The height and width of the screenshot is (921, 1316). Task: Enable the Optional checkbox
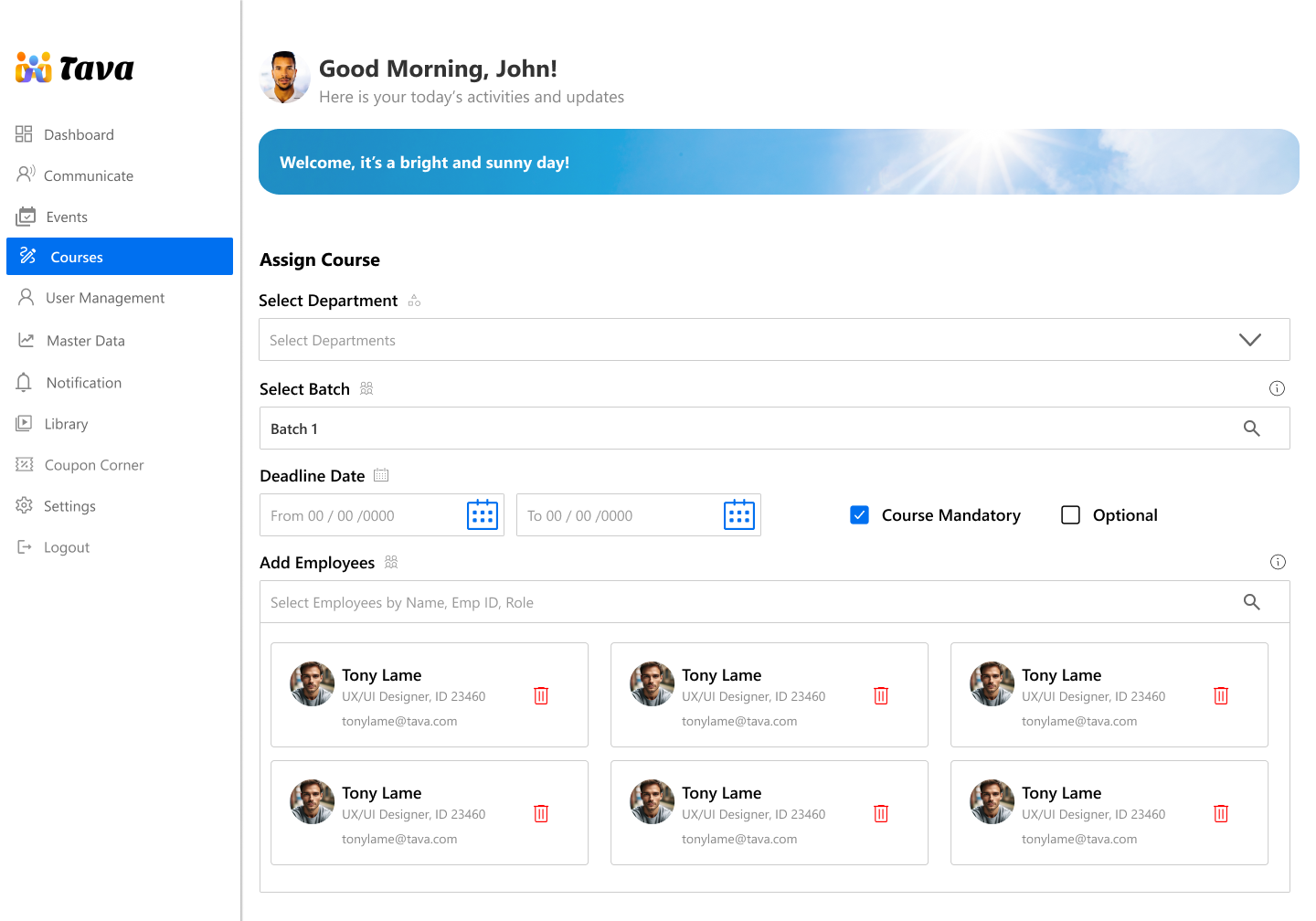(x=1070, y=515)
